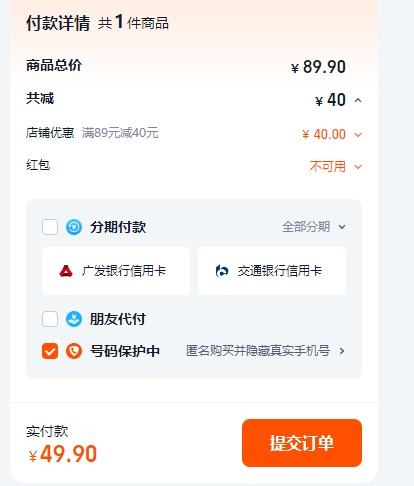Image resolution: width=414 pixels, height=486 pixels.
Task: Enable the 分期付款 checkbox
Action: point(50,227)
